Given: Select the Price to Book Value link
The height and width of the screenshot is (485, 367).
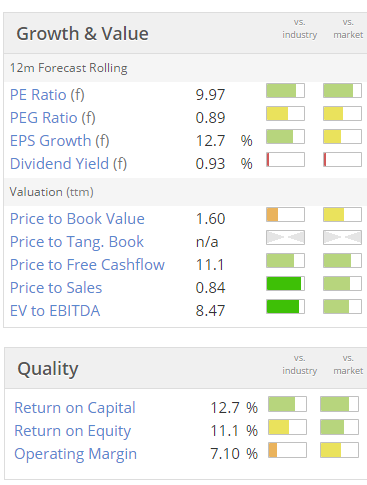Looking at the screenshot, I should (77, 219).
